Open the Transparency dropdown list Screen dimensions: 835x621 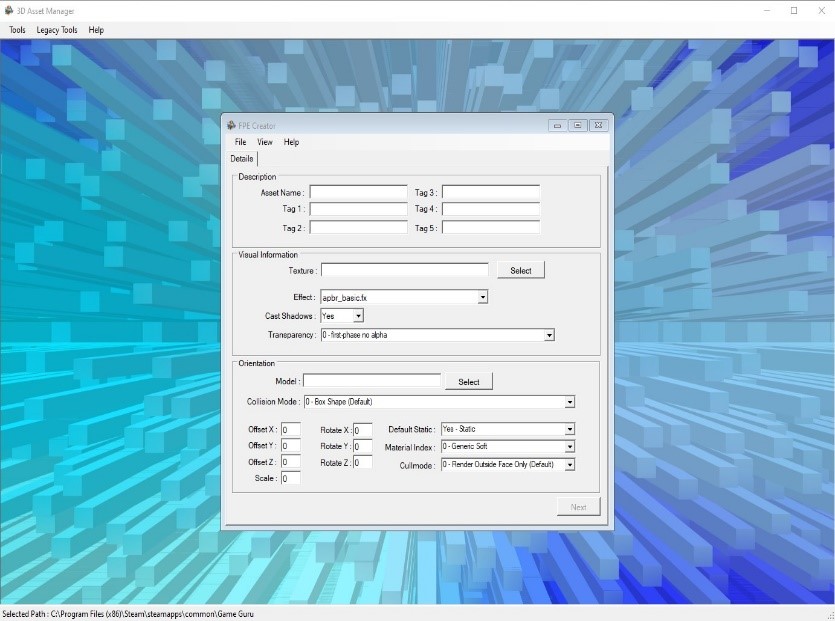549,336
